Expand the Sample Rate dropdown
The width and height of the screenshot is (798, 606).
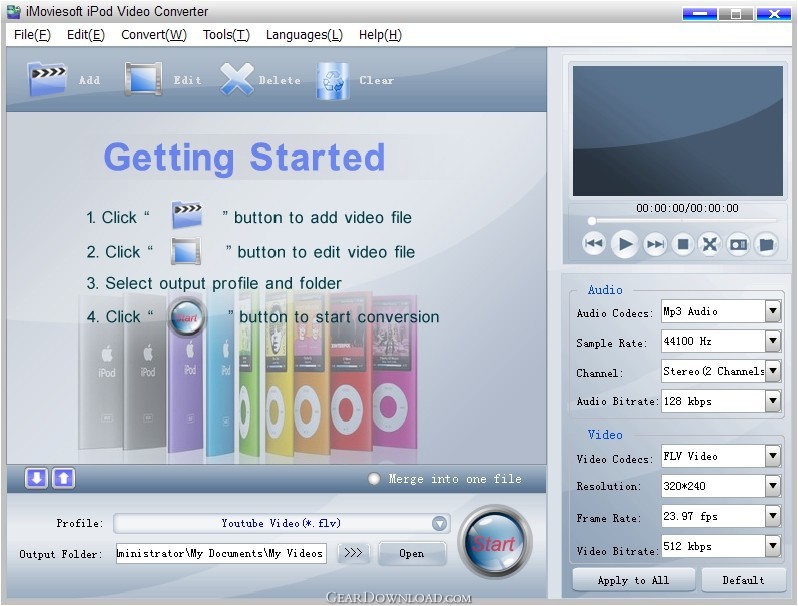773,341
